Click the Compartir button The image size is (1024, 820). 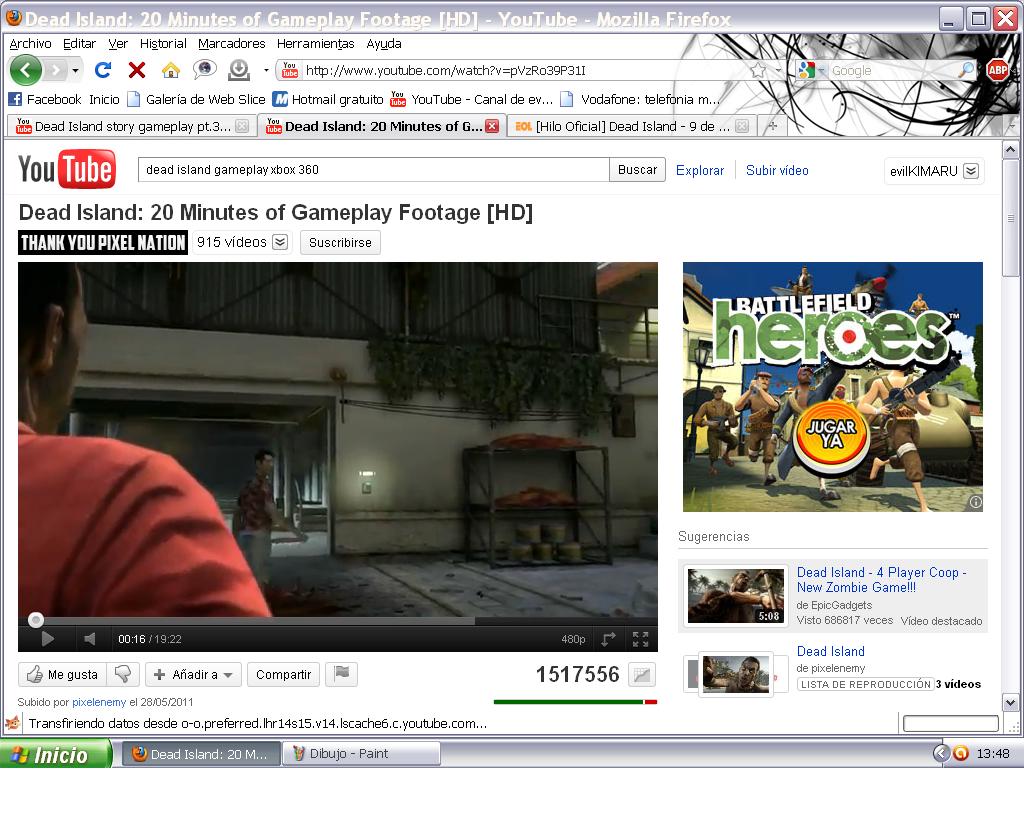point(283,674)
